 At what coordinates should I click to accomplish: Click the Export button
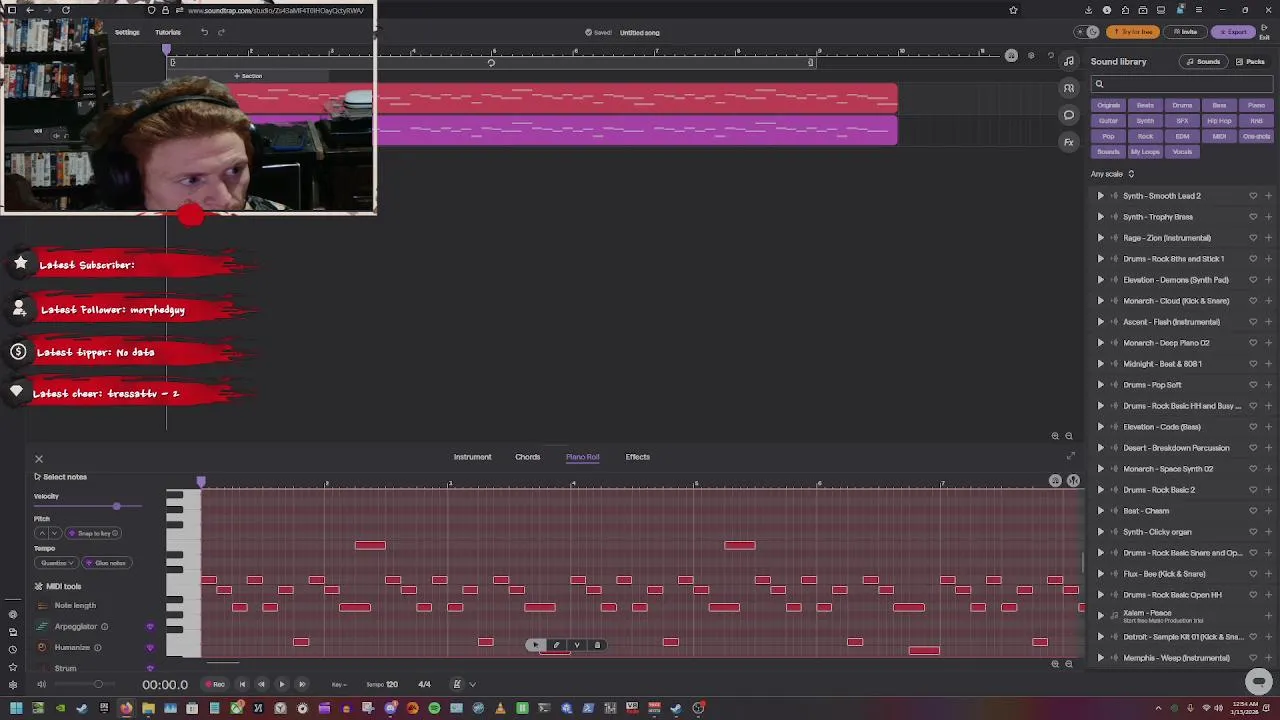[1234, 32]
